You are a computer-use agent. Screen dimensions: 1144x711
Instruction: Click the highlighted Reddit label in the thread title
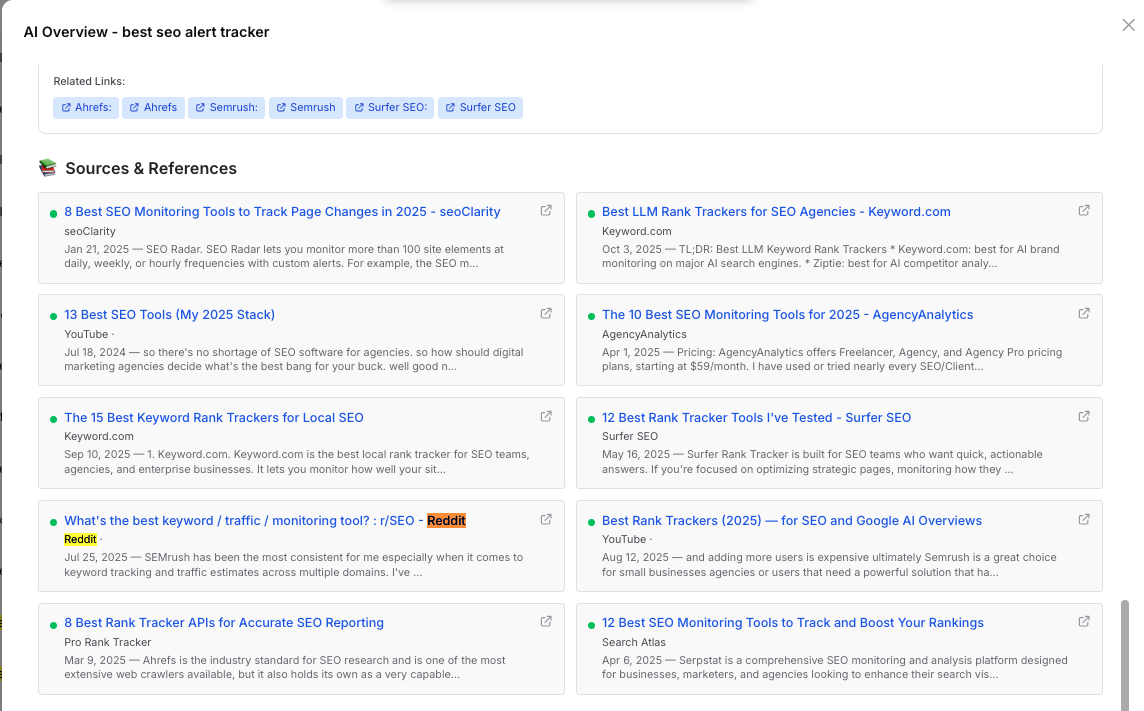click(x=446, y=520)
